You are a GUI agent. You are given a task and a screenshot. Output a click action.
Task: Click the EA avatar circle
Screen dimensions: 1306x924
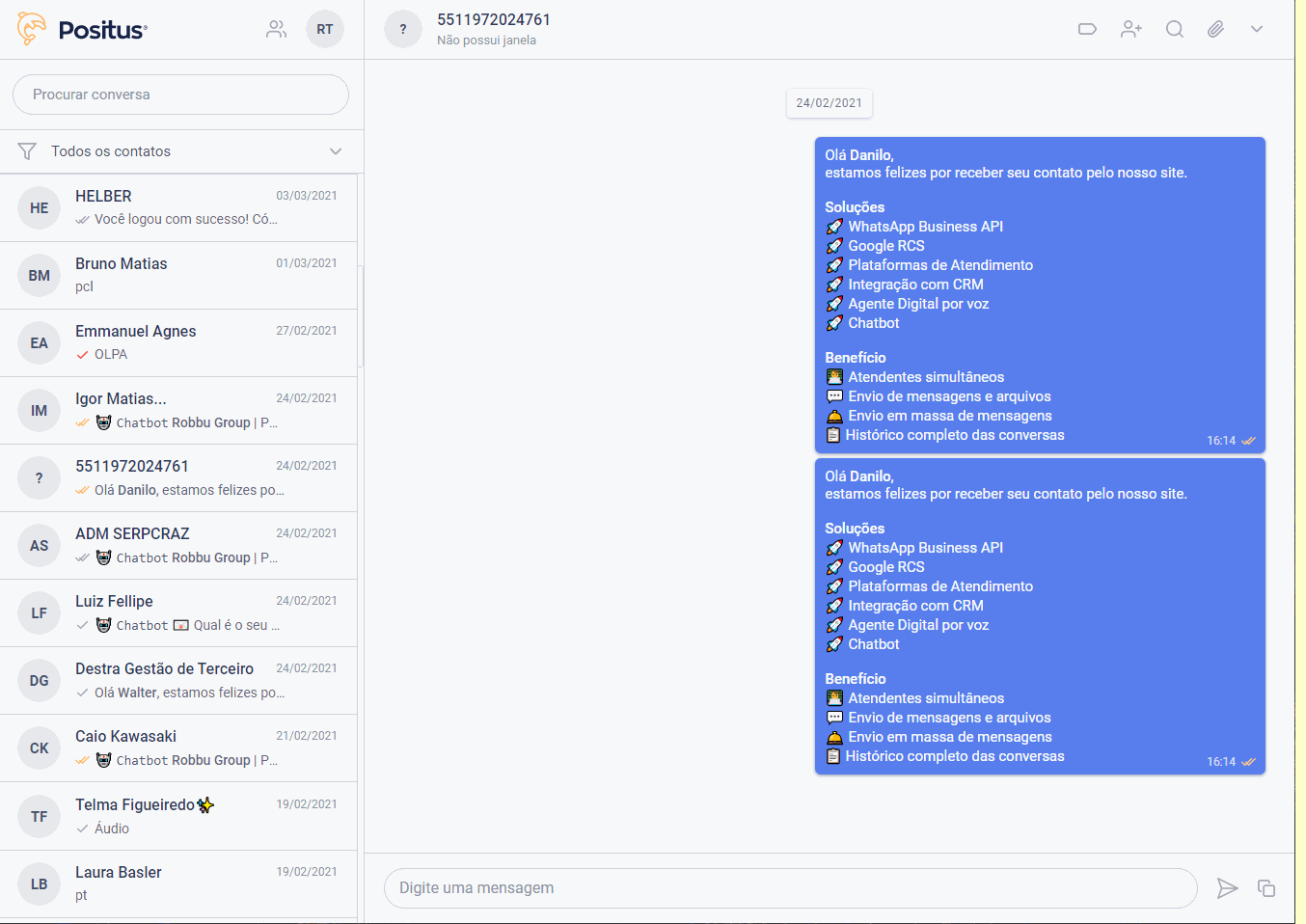39,343
